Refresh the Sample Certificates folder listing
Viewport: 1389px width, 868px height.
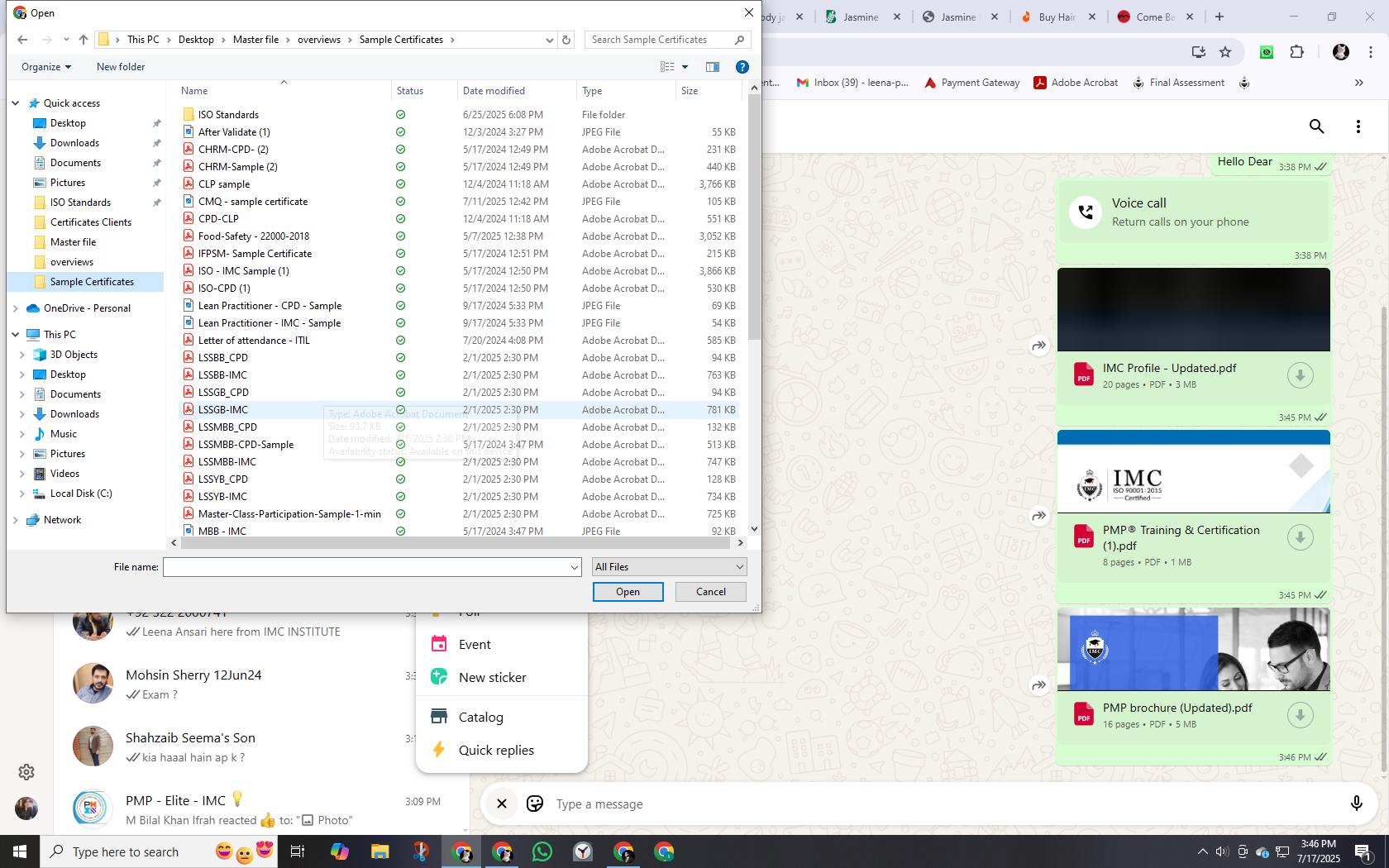click(566, 40)
